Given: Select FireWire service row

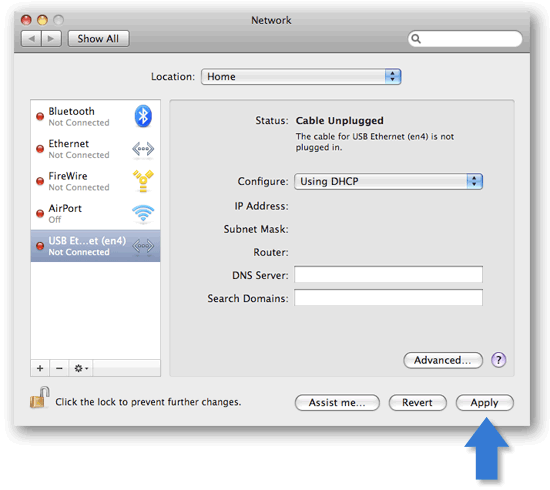Looking at the screenshot, I should [95, 181].
